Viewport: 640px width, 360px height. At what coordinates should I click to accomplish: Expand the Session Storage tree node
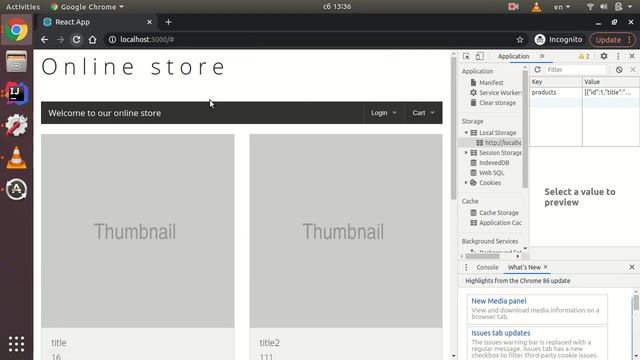tap(466, 153)
